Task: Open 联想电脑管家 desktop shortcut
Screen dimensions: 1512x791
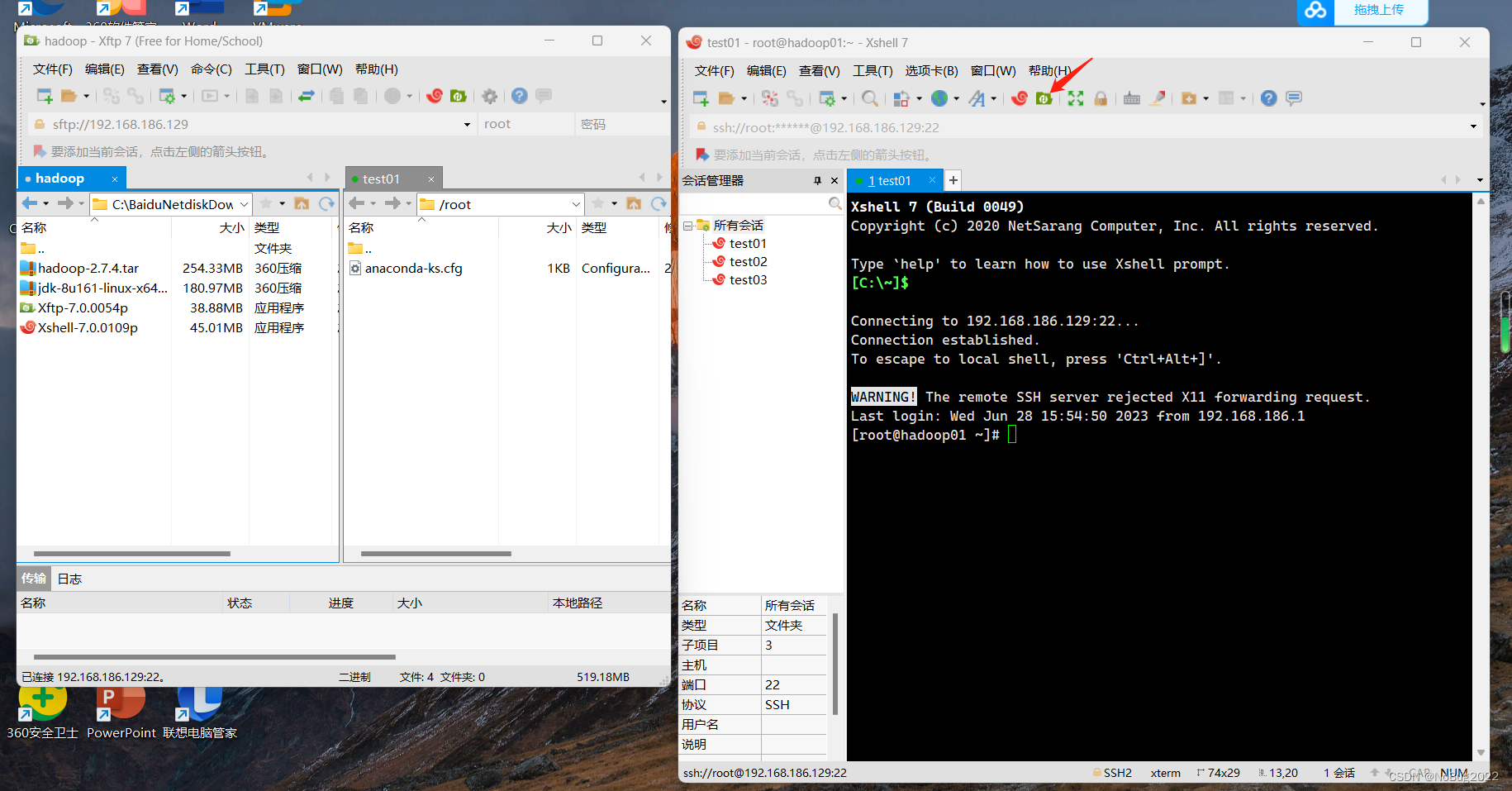Action: 199,712
